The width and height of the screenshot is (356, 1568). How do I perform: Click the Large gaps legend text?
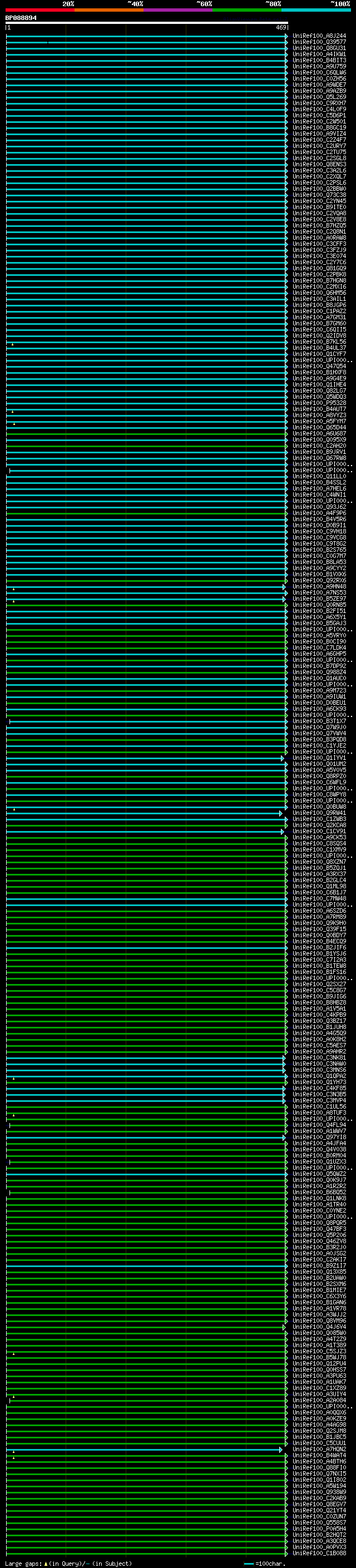click(x=68, y=1564)
